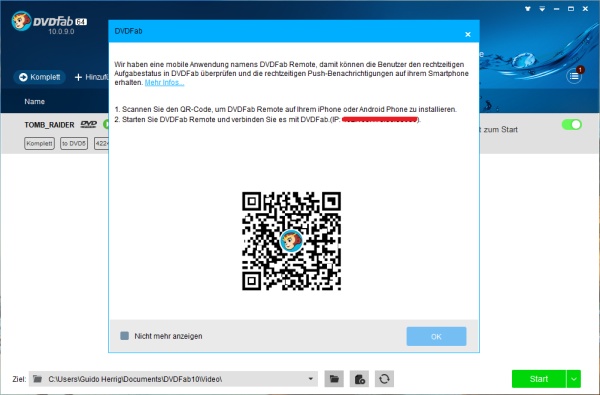
Task: Open the title bar dropdown menu arrow
Action: point(542,8)
